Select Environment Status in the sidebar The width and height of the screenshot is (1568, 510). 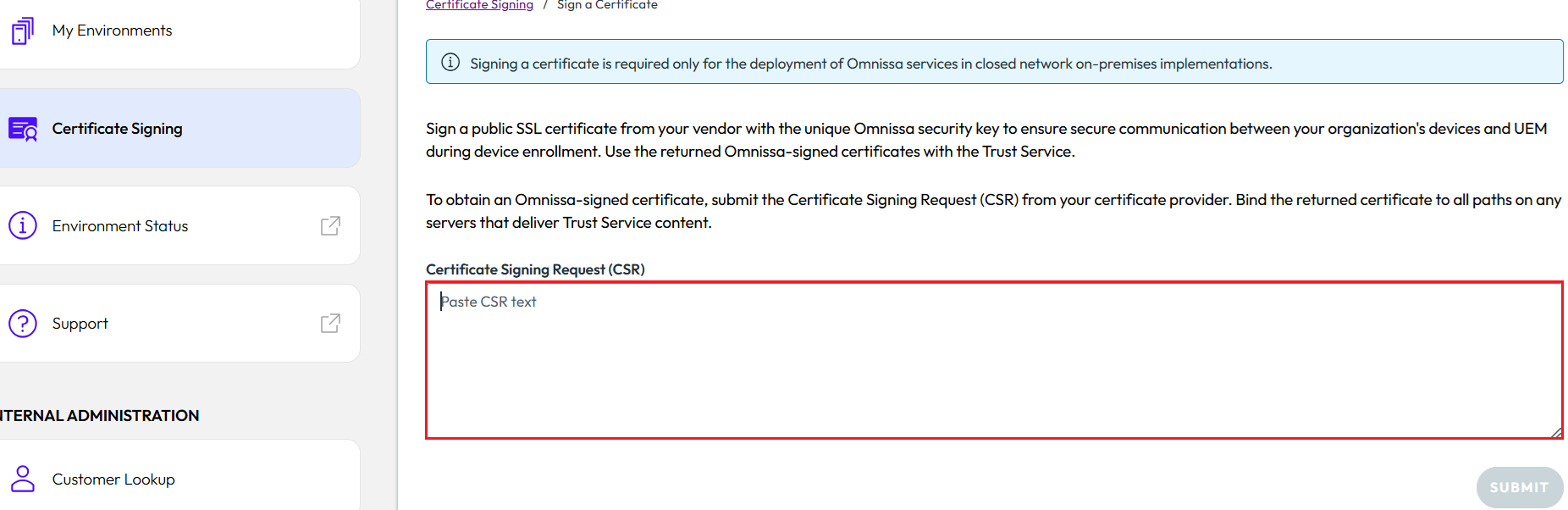119,225
